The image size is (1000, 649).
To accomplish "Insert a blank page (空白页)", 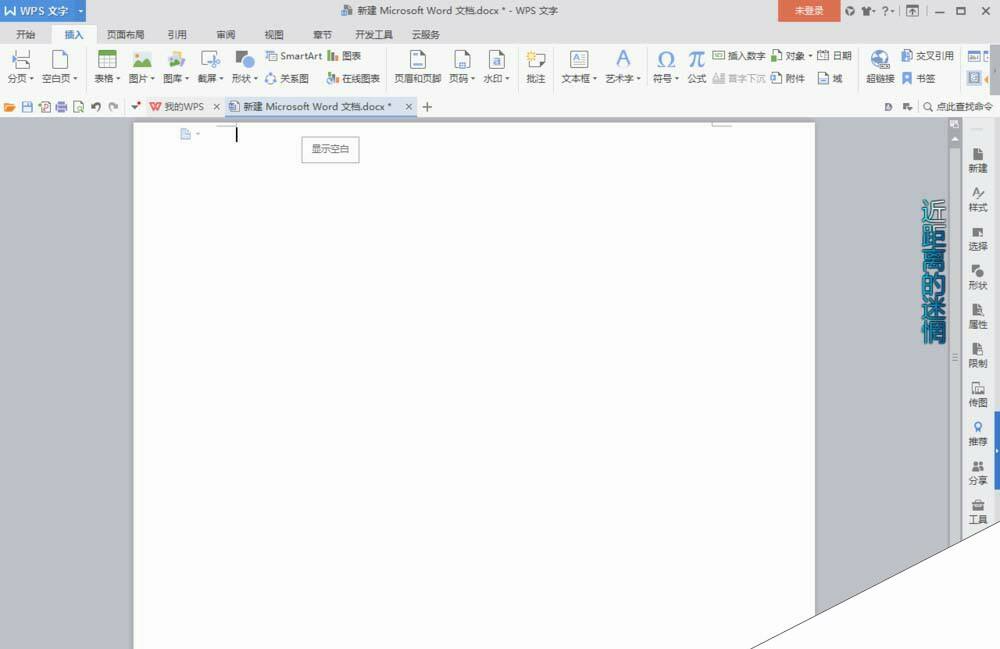I will (x=59, y=66).
